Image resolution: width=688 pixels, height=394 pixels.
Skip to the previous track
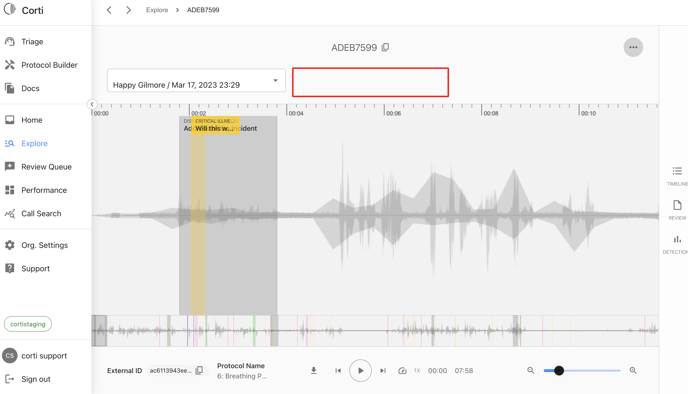click(338, 371)
